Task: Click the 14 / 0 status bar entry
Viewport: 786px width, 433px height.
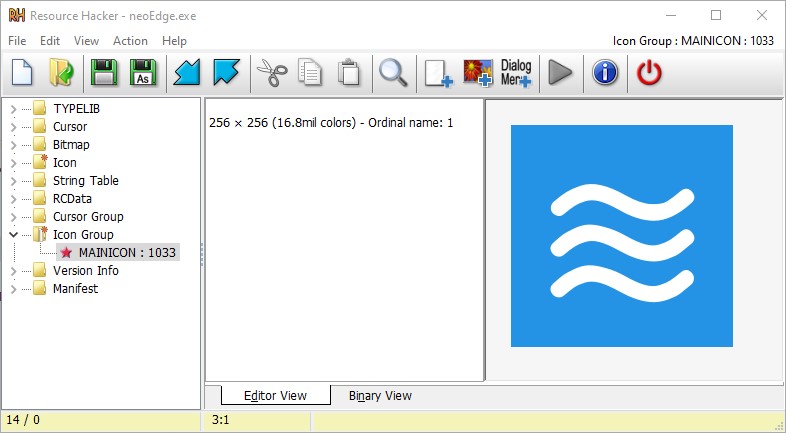Action: (x=23, y=420)
